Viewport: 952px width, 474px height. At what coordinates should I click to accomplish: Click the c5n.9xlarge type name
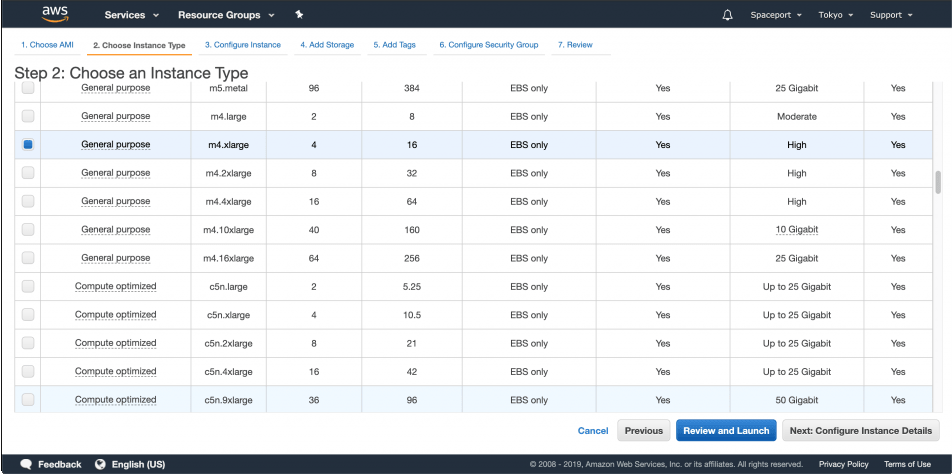pos(228,400)
